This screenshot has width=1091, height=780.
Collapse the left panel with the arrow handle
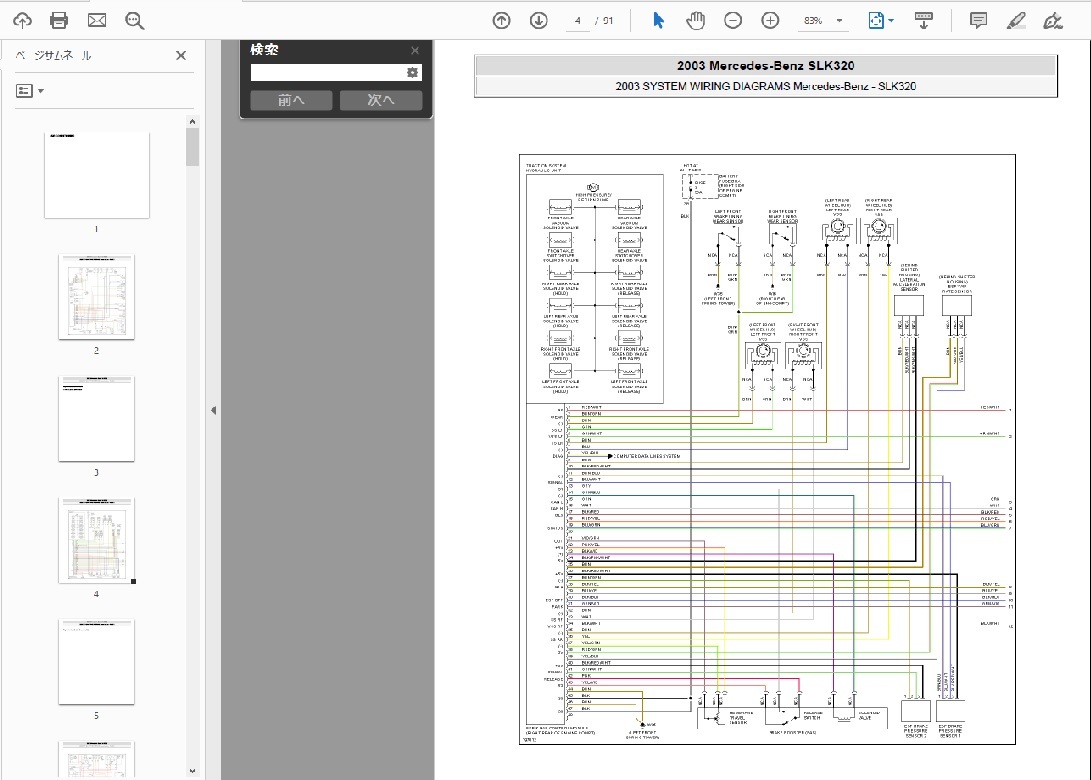click(x=212, y=410)
